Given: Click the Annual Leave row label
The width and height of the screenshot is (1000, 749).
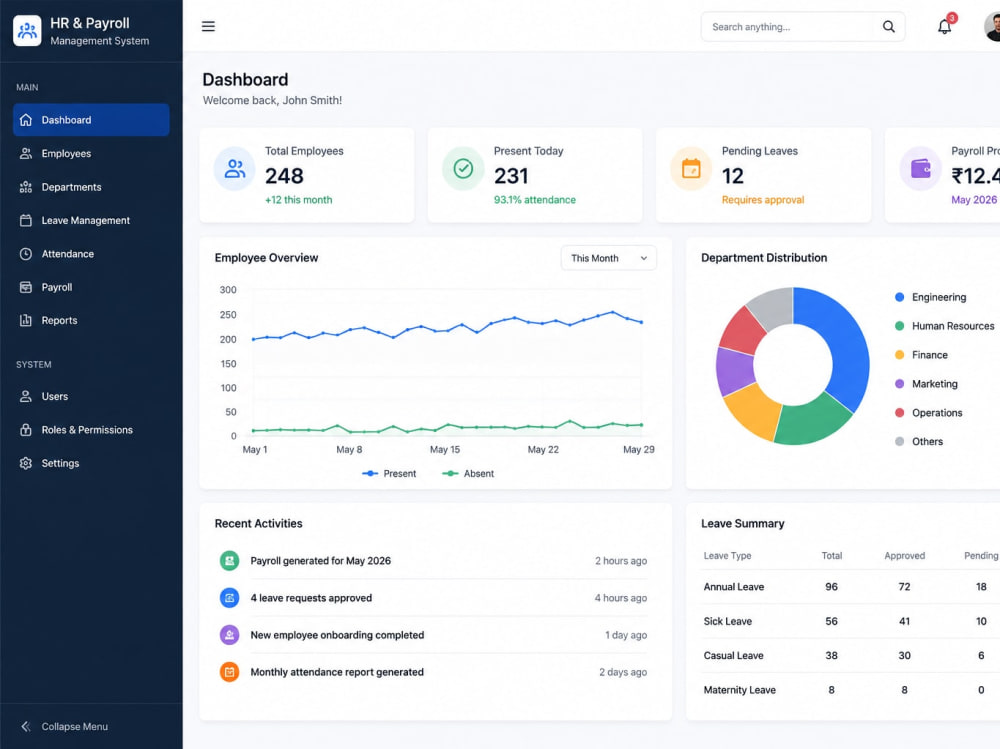Looking at the screenshot, I should [x=733, y=587].
